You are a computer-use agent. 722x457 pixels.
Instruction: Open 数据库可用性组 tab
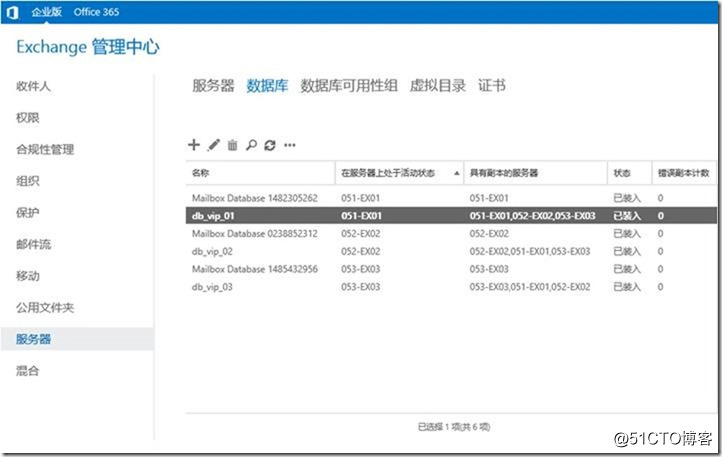point(349,86)
